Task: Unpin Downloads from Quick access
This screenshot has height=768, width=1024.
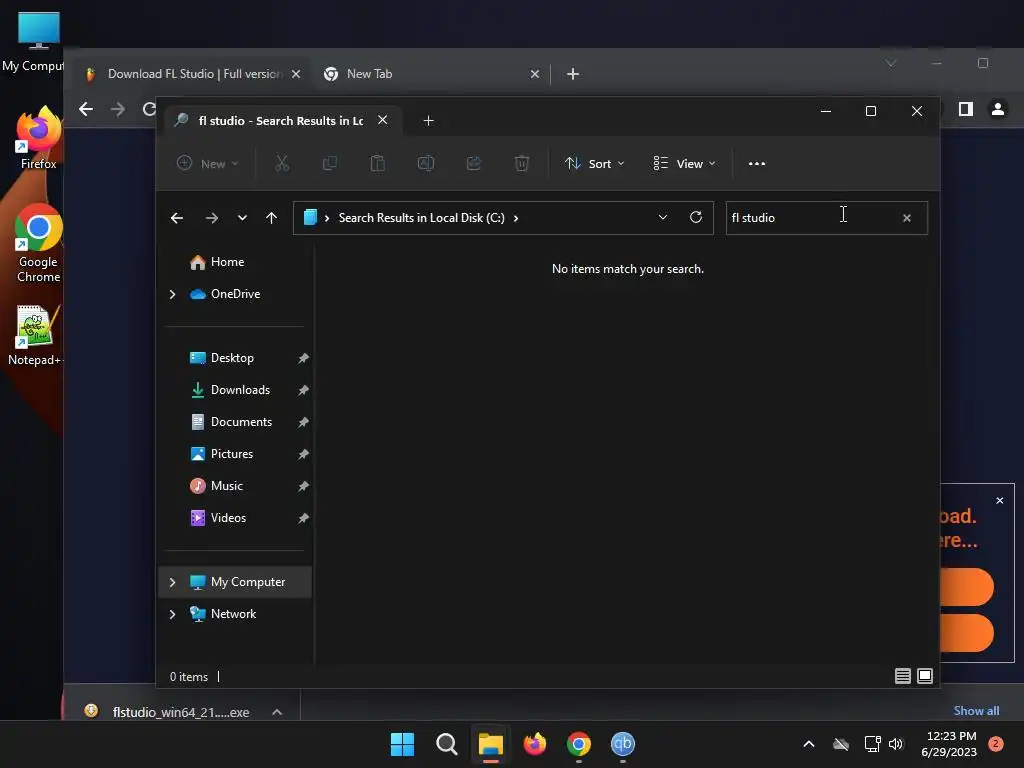Action: (303, 390)
